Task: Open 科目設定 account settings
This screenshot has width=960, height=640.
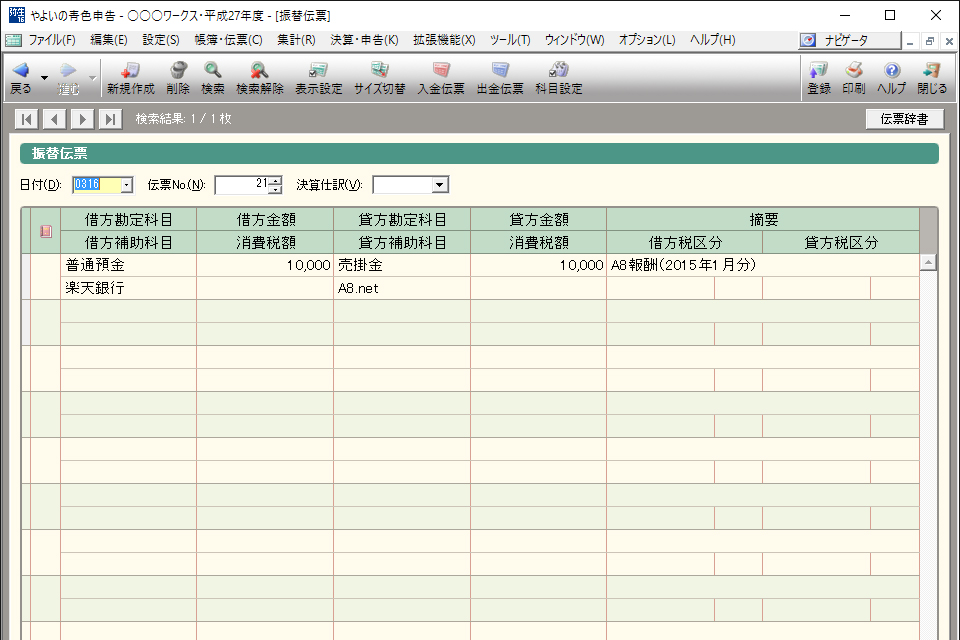Action: click(558, 78)
